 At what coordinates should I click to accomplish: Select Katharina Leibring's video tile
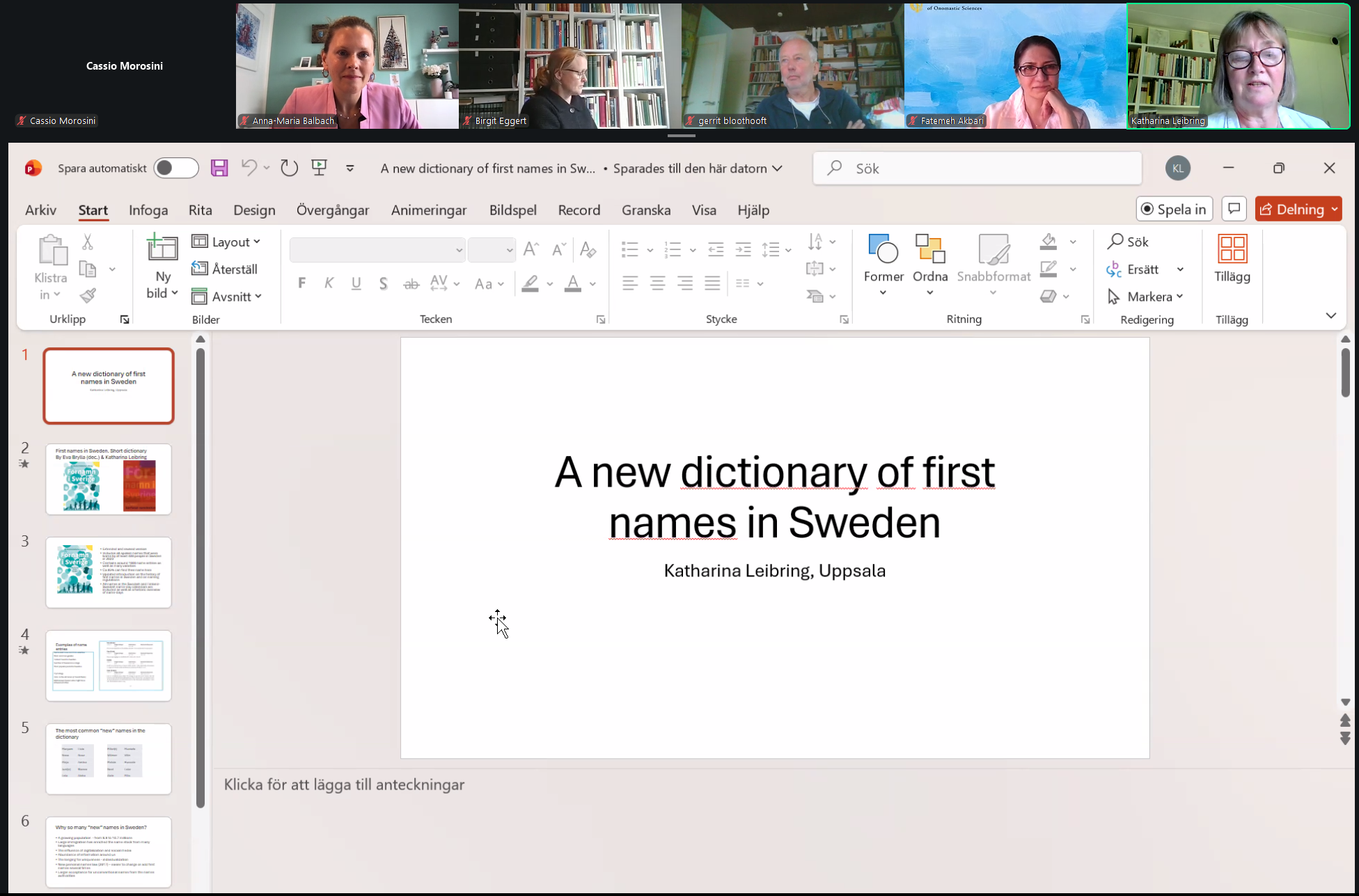[x=1238, y=66]
